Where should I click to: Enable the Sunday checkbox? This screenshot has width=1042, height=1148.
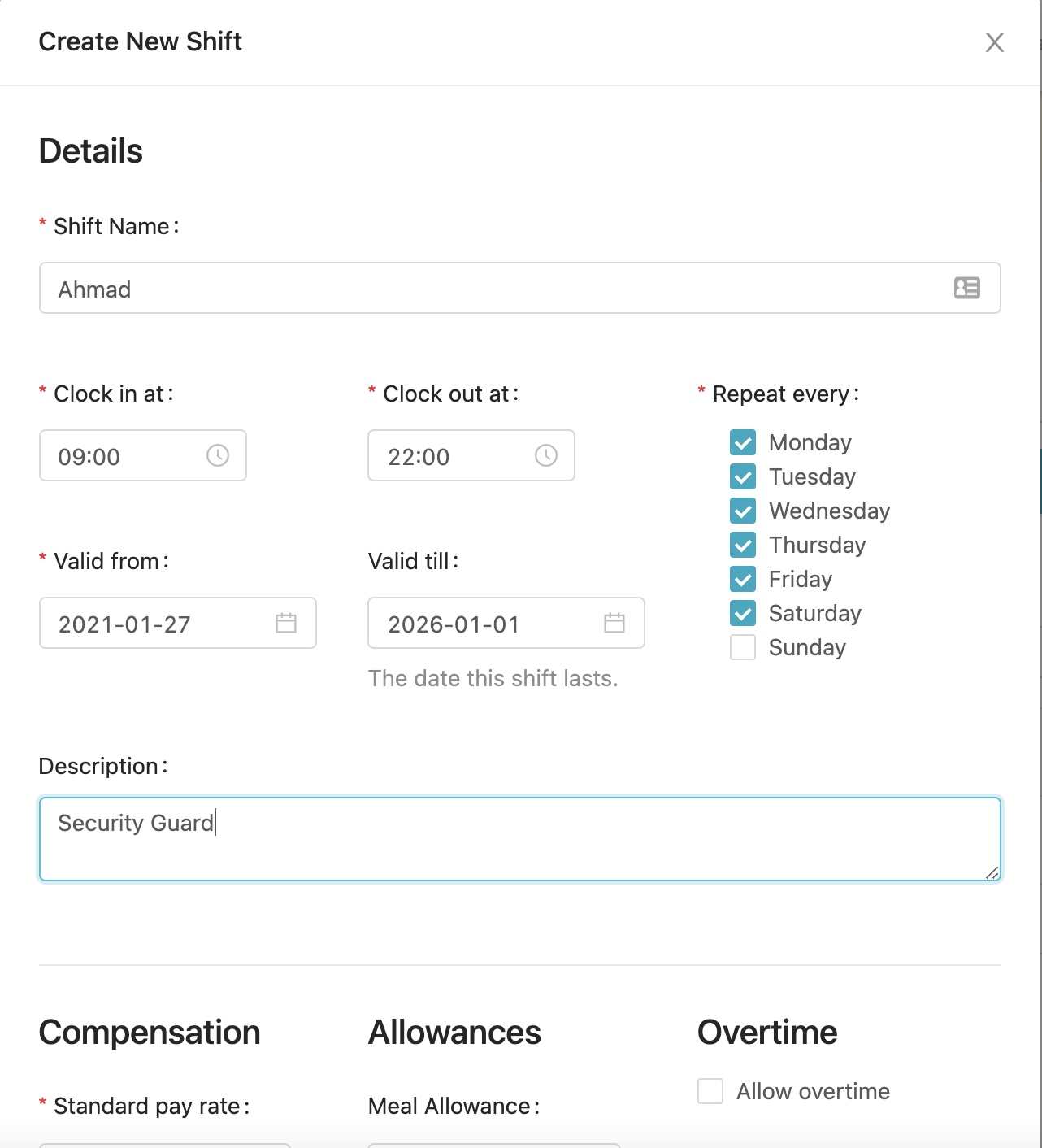coord(743,647)
